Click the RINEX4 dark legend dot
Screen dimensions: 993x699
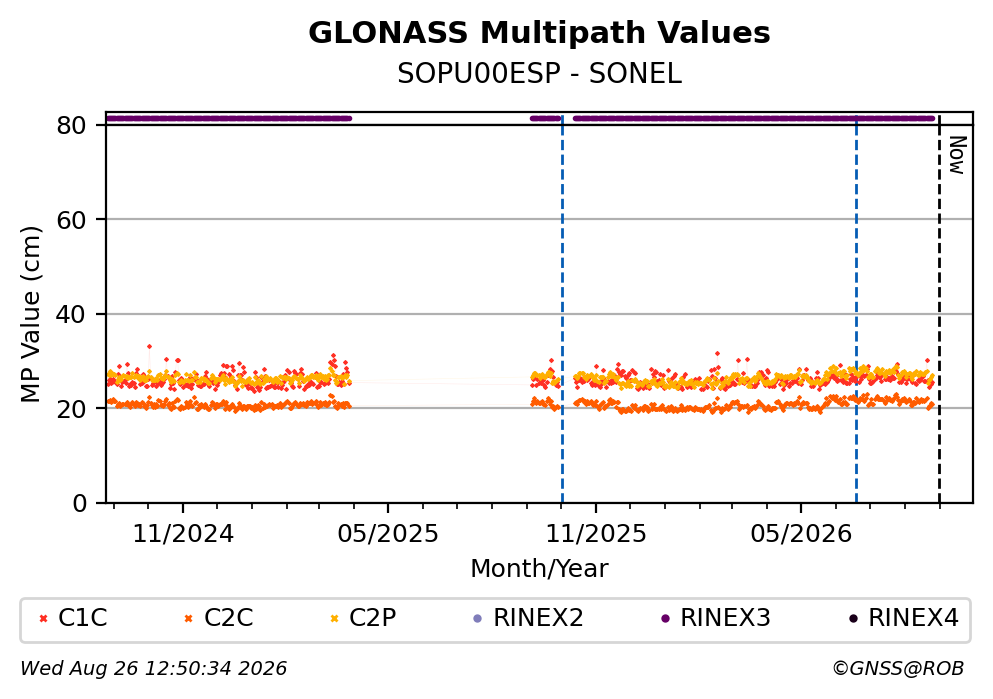pyautogui.click(x=853, y=619)
